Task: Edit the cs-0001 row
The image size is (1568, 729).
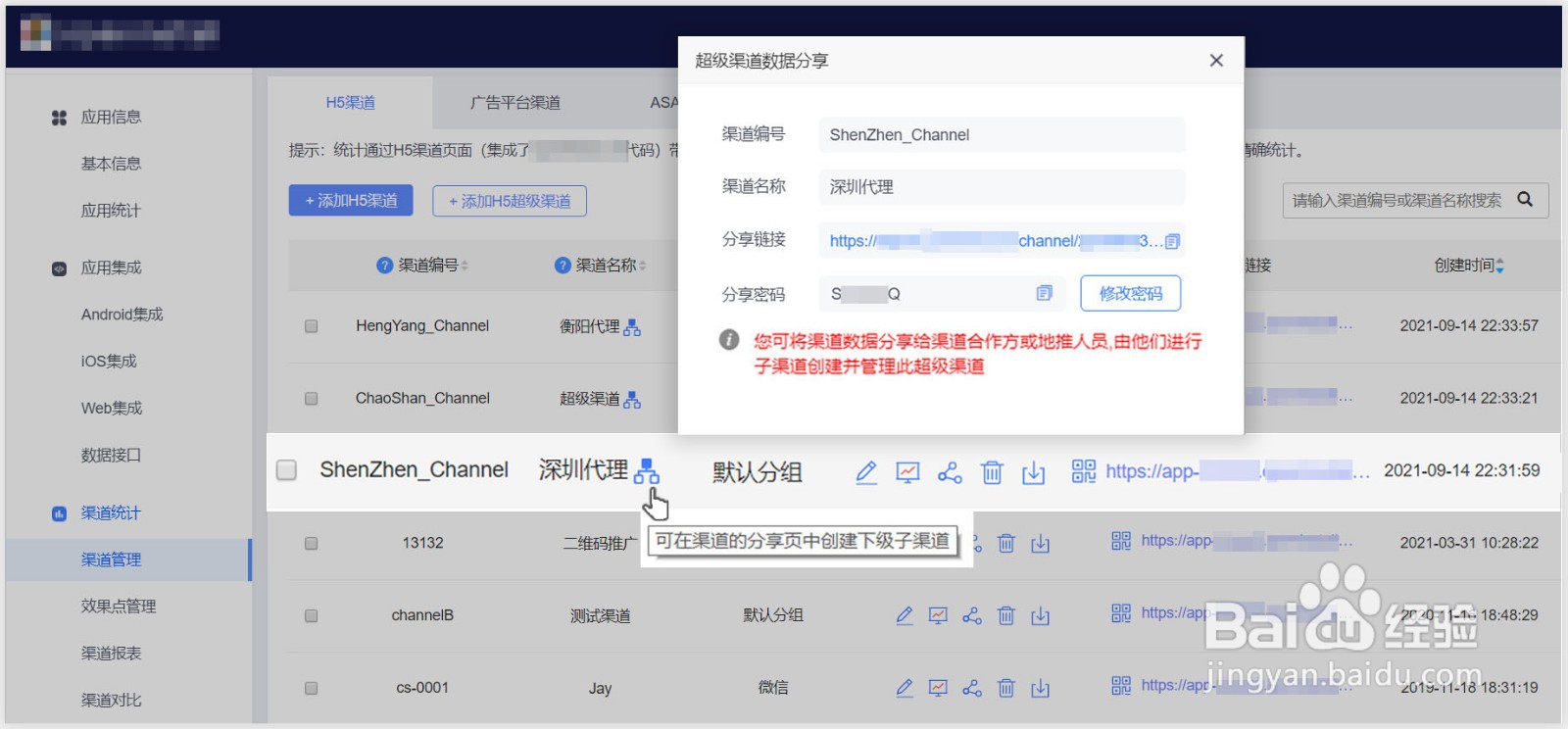Action: [905, 688]
